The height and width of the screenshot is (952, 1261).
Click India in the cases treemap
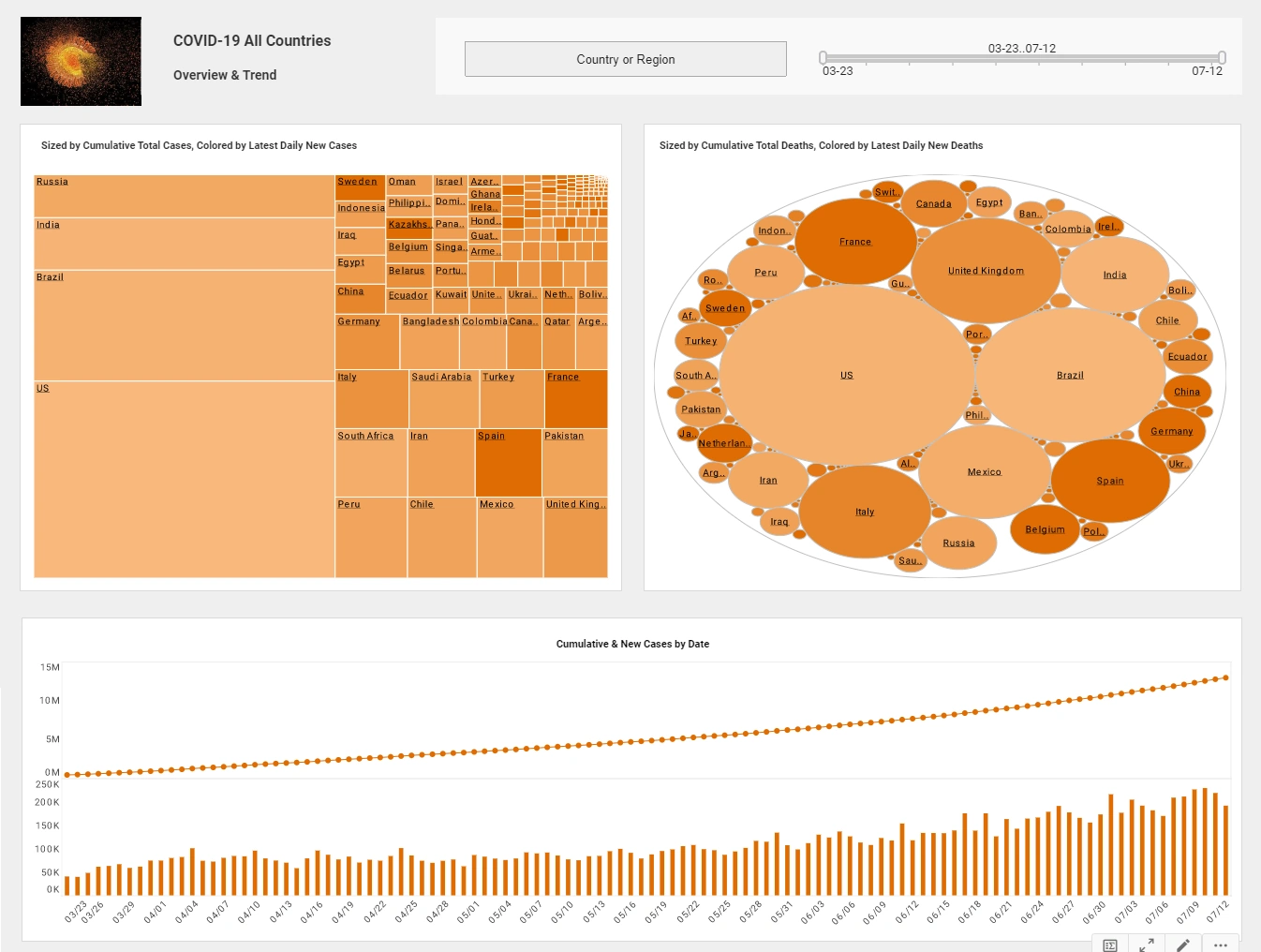tap(184, 244)
